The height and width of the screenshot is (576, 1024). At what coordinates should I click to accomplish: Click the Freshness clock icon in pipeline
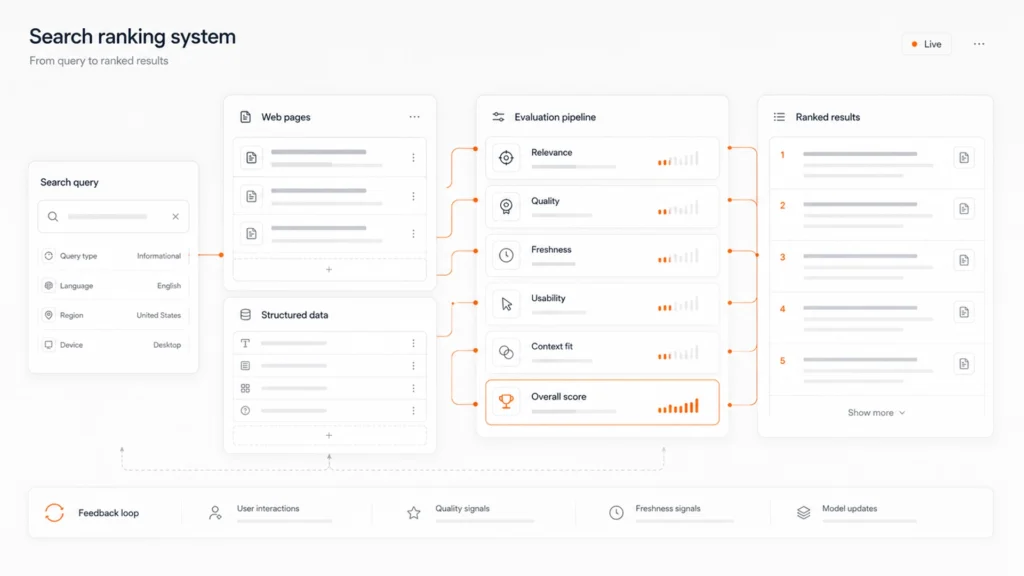[x=506, y=255]
